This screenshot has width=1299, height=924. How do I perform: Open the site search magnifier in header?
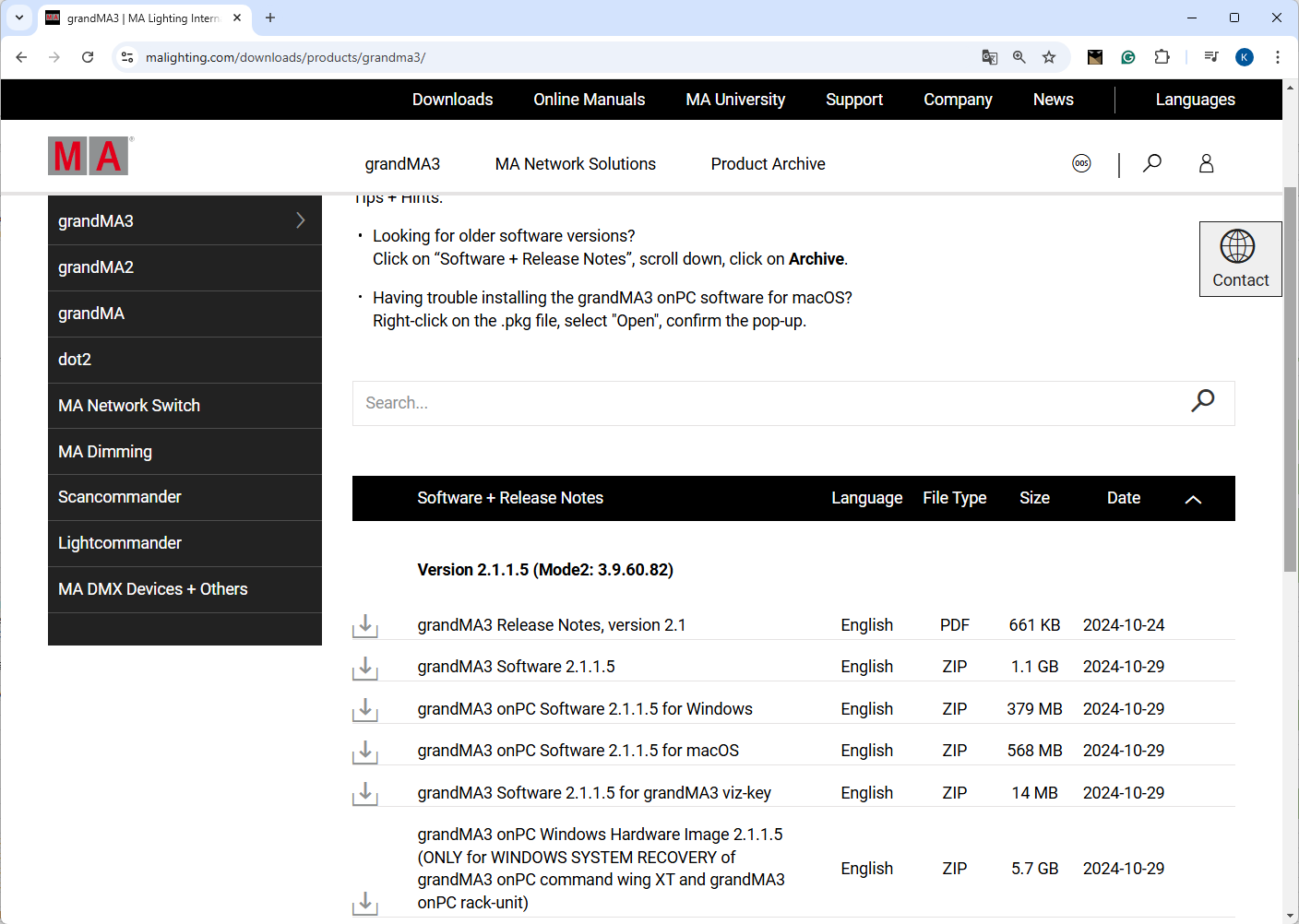(x=1151, y=164)
